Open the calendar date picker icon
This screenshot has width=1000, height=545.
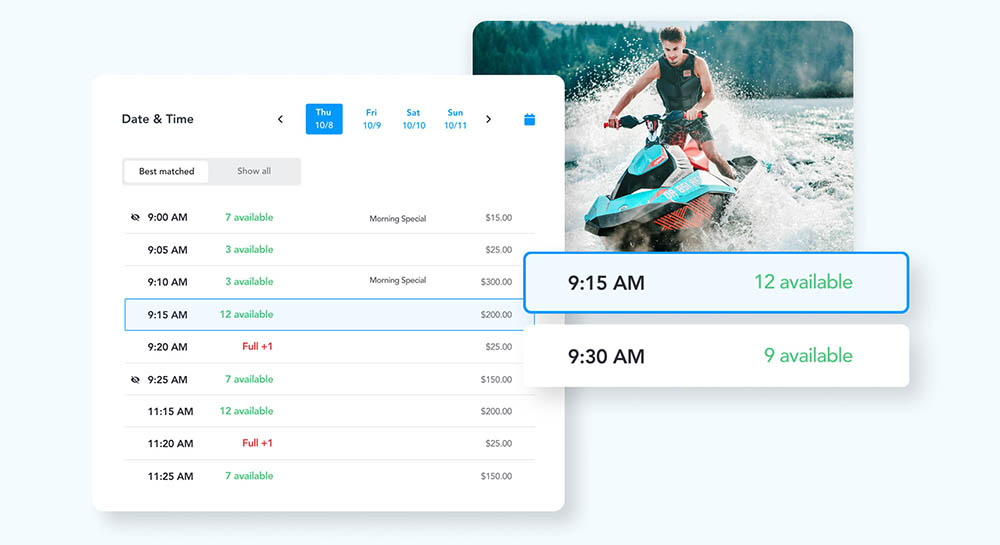click(x=529, y=119)
